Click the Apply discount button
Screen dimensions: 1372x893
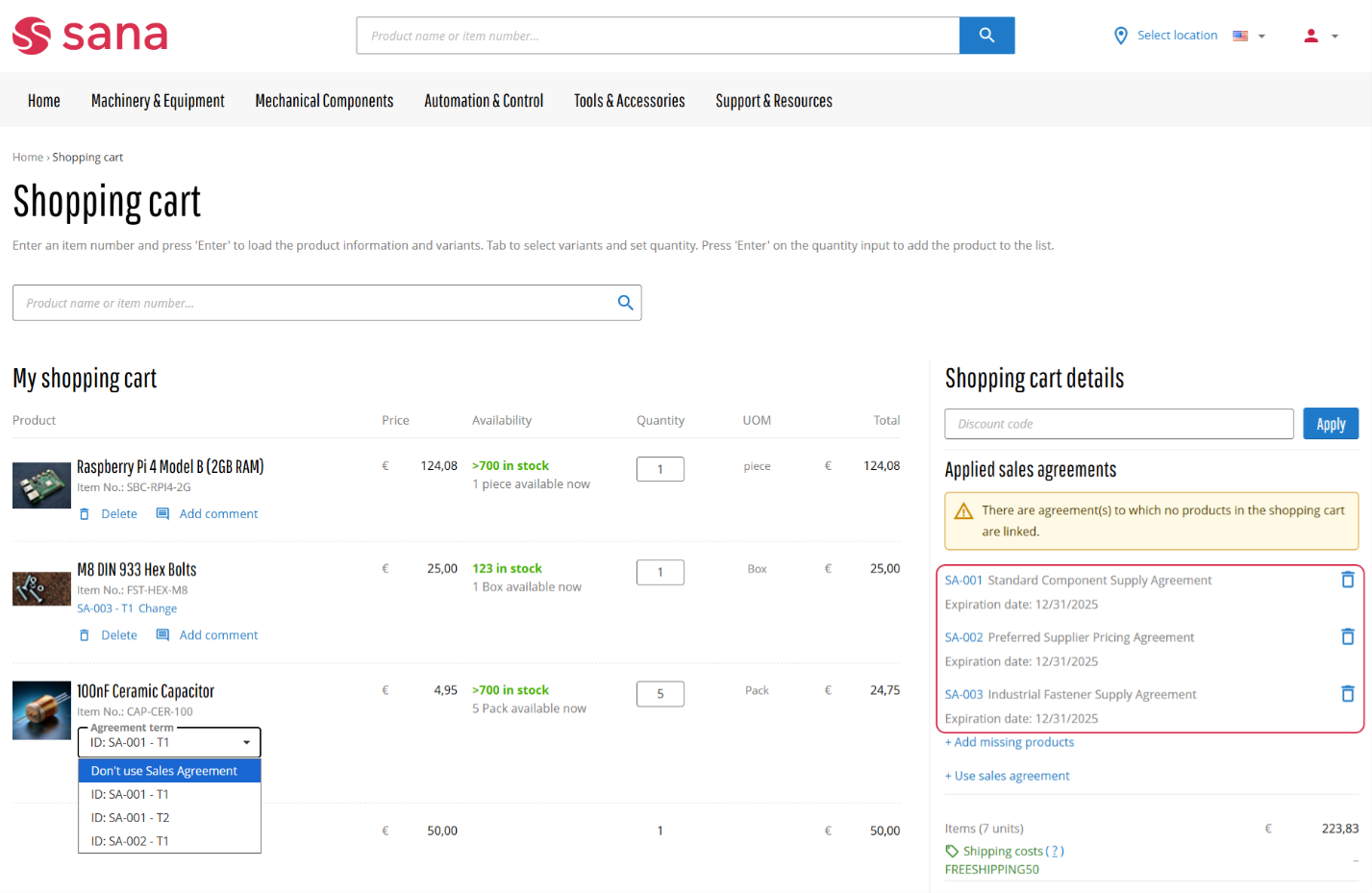tap(1330, 424)
